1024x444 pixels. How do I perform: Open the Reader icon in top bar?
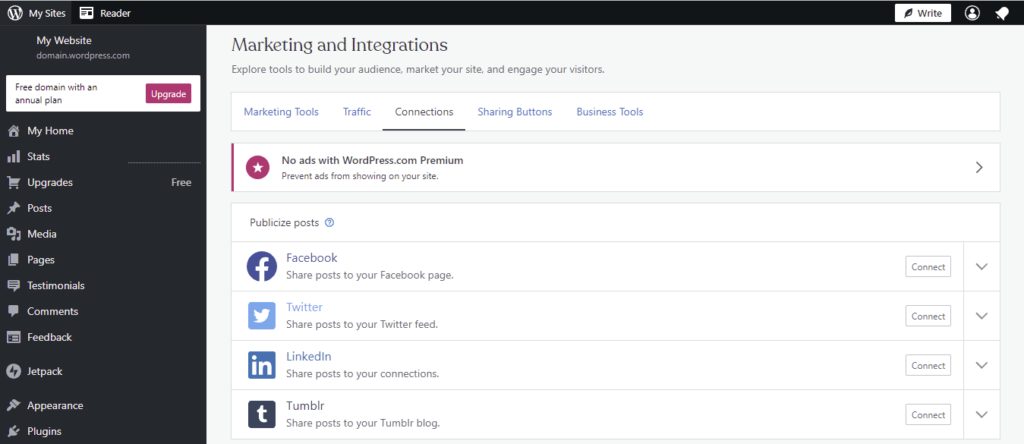pyautogui.click(x=86, y=13)
